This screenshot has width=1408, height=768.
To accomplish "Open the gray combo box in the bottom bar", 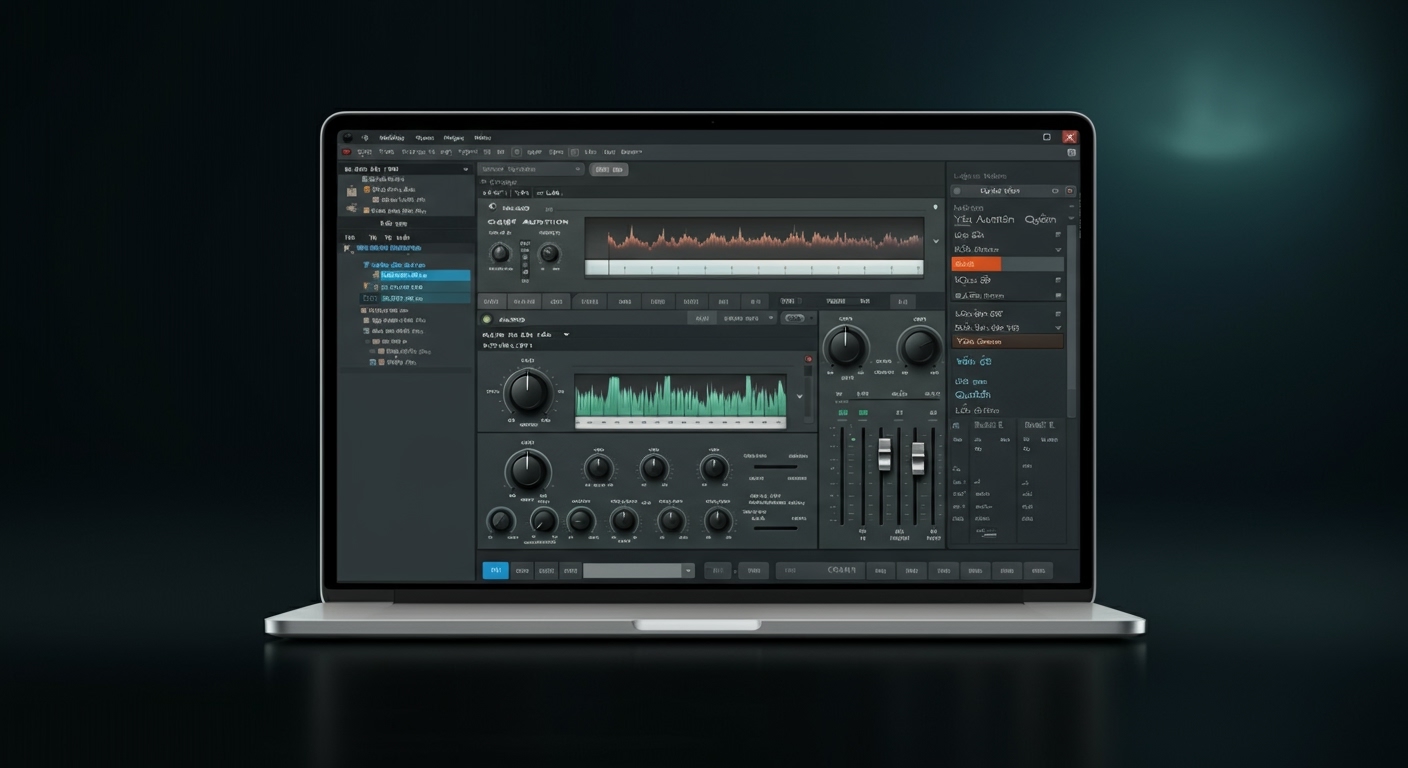I will pyautogui.click(x=638, y=570).
